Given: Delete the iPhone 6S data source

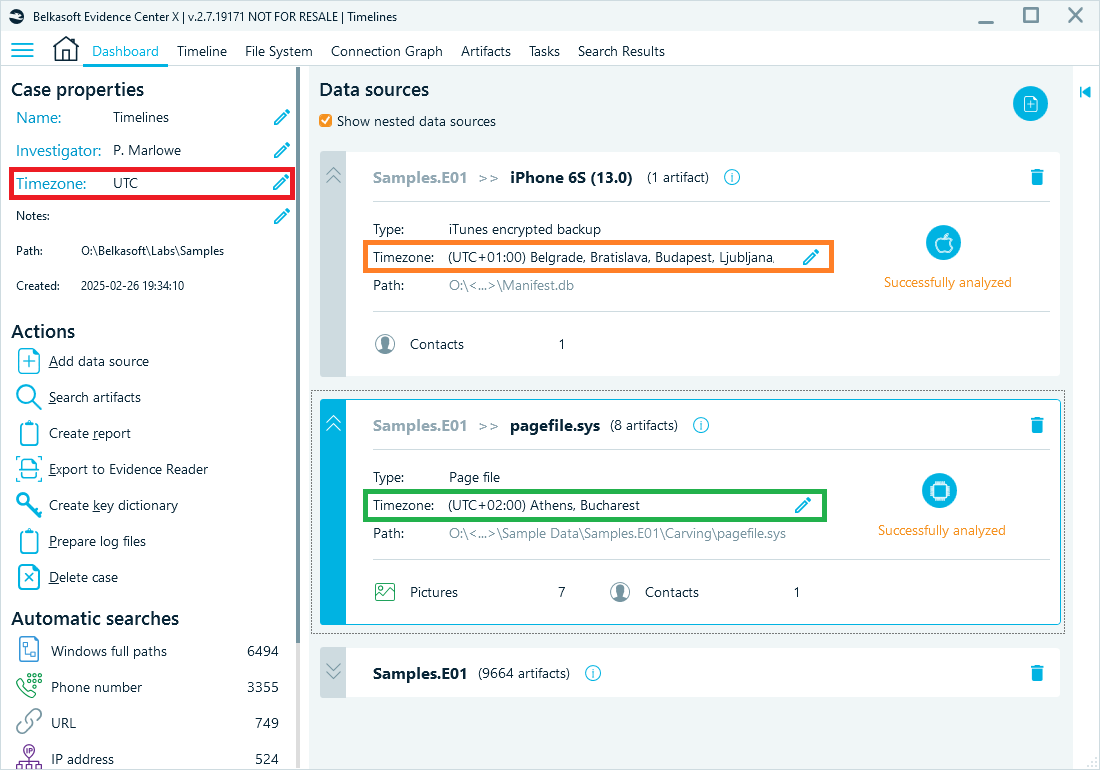Looking at the screenshot, I should click(x=1037, y=177).
